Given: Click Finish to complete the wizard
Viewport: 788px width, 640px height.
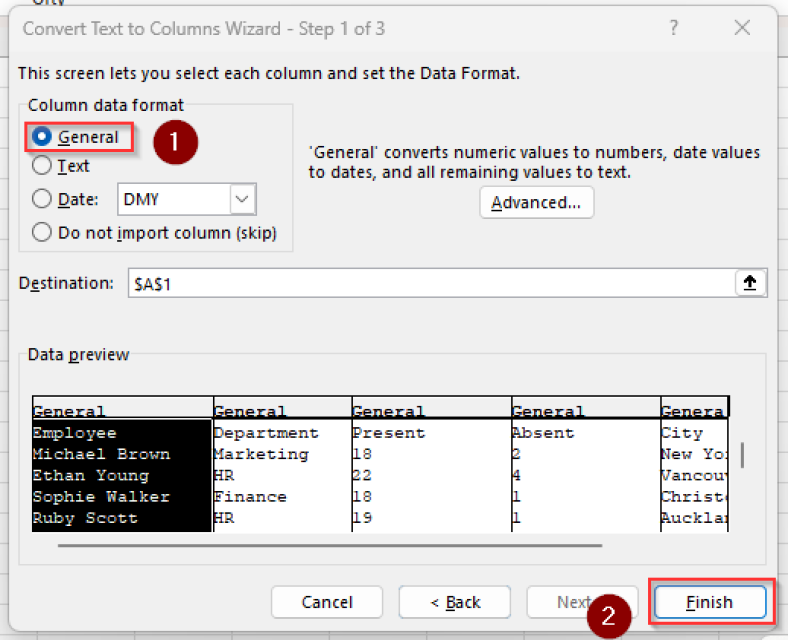Looking at the screenshot, I should (x=709, y=602).
